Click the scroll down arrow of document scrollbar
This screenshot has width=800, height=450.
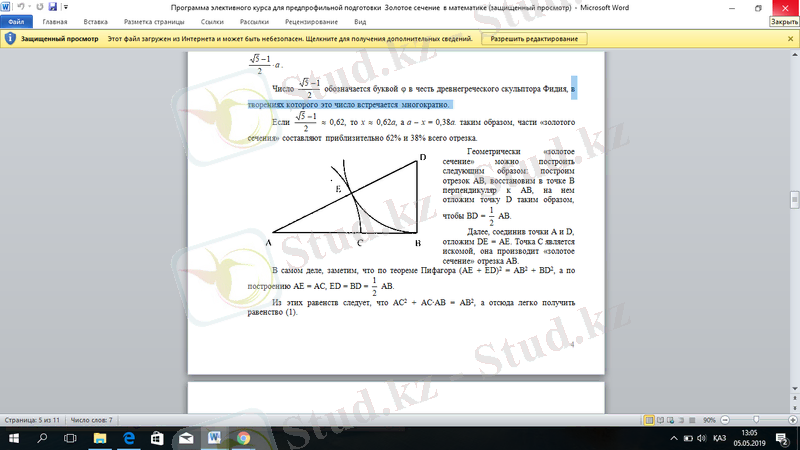click(794, 389)
